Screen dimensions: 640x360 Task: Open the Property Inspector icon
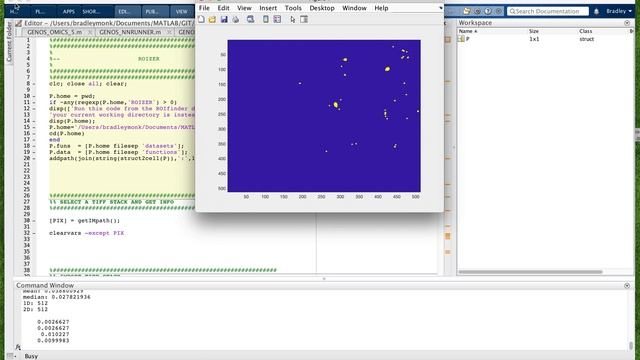[304, 19]
